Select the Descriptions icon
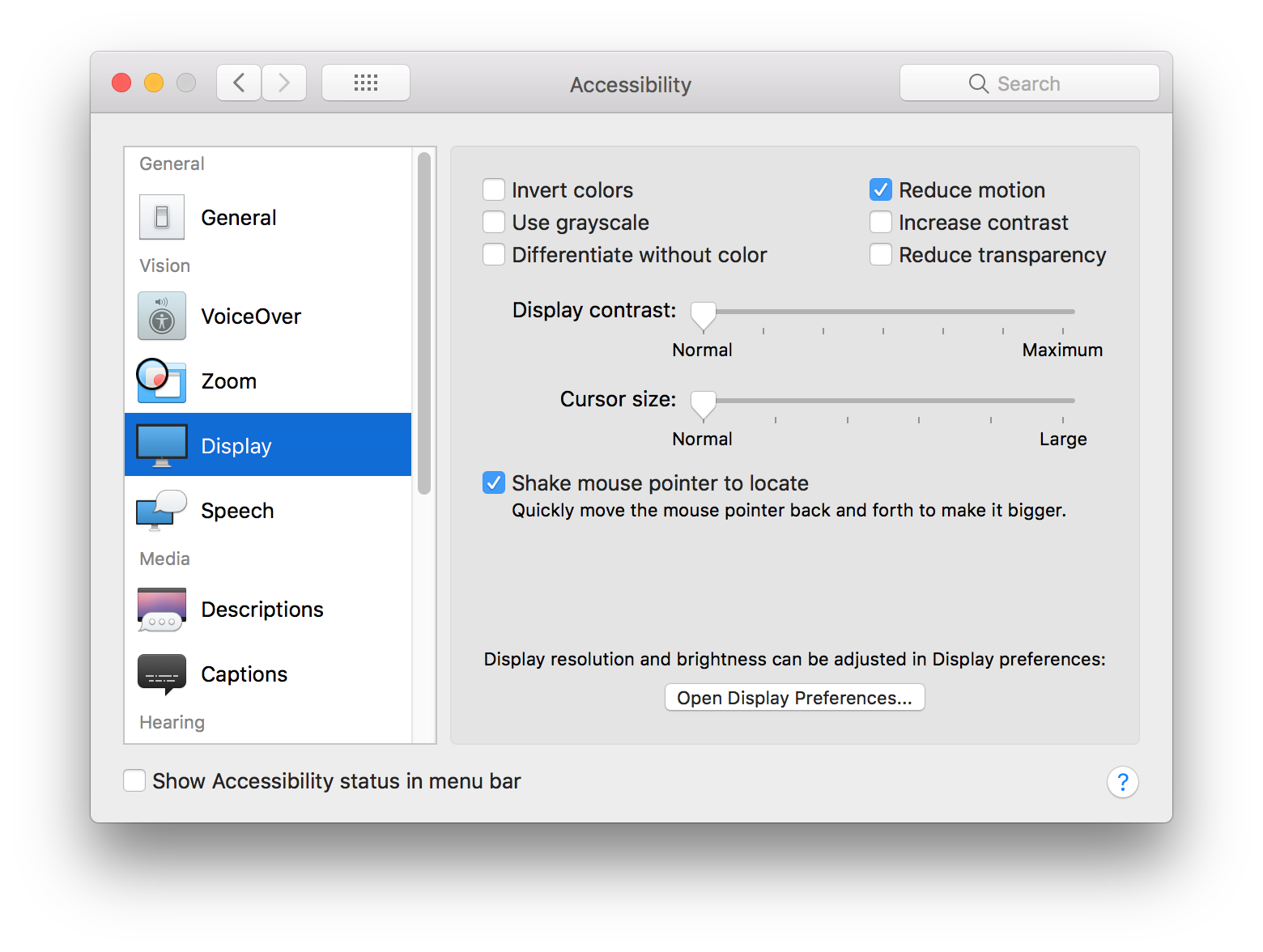The image size is (1263, 952). (162, 609)
